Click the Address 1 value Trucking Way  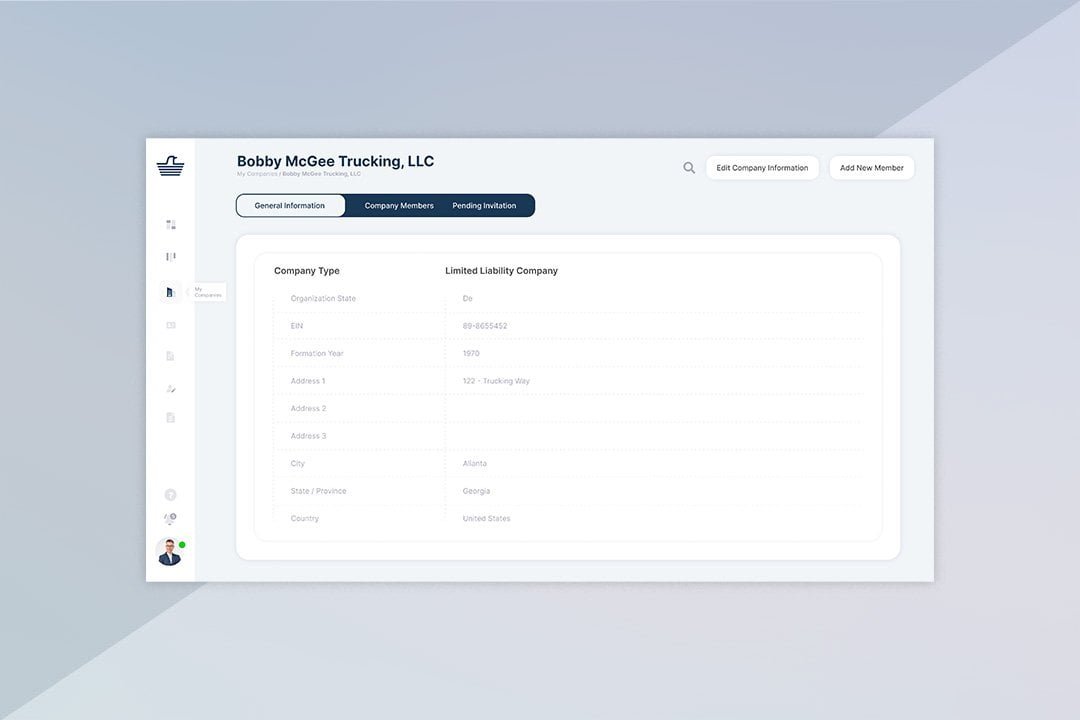[496, 381]
